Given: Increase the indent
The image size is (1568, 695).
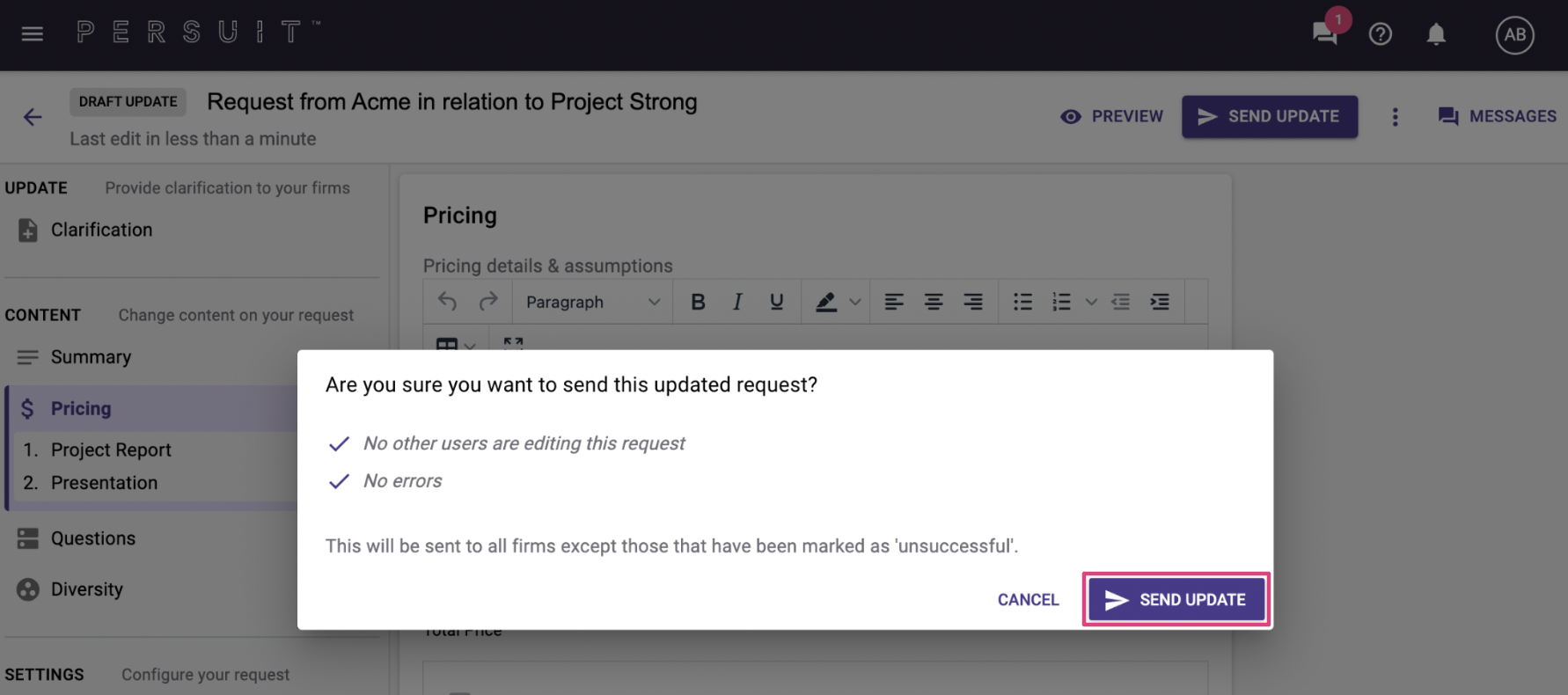Looking at the screenshot, I should (1160, 302).
